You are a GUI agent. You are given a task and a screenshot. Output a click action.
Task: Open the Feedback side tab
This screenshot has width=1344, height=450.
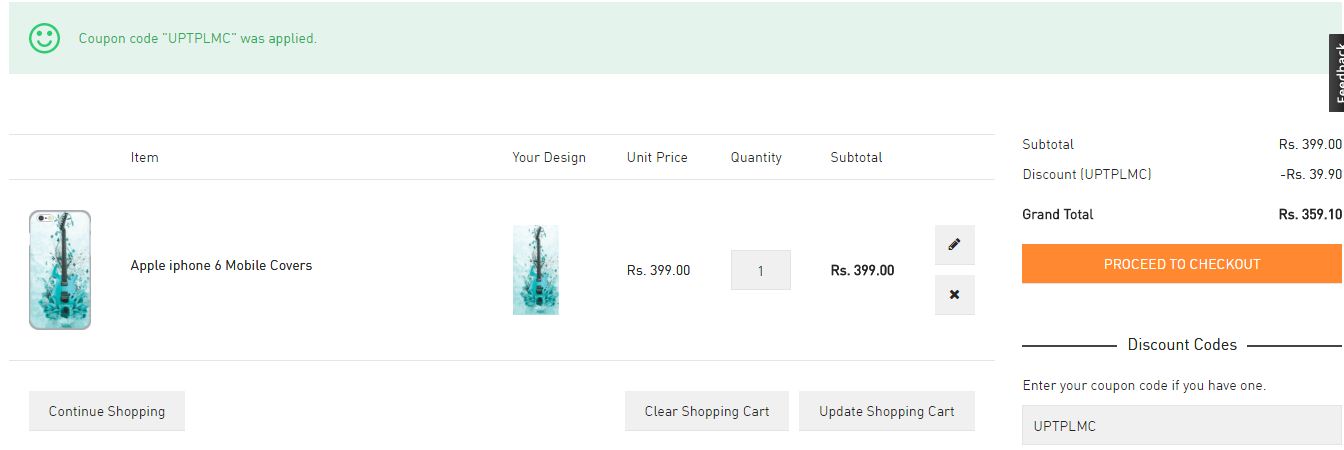(1336, 72)
